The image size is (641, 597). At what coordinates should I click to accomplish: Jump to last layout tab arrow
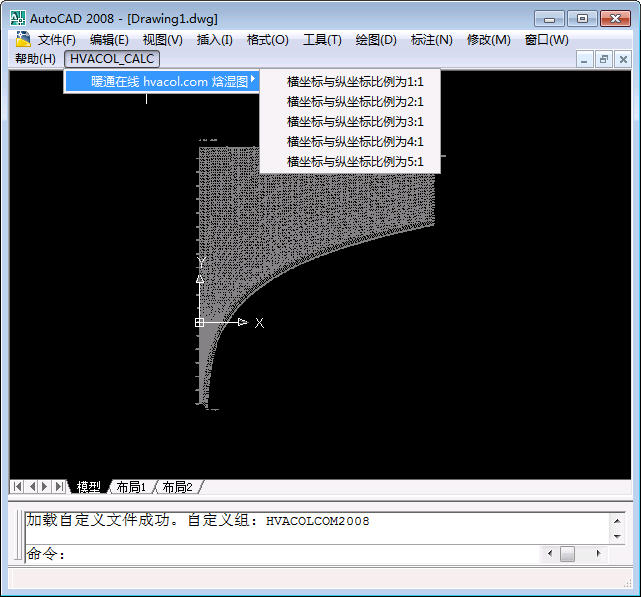(59, 487)
